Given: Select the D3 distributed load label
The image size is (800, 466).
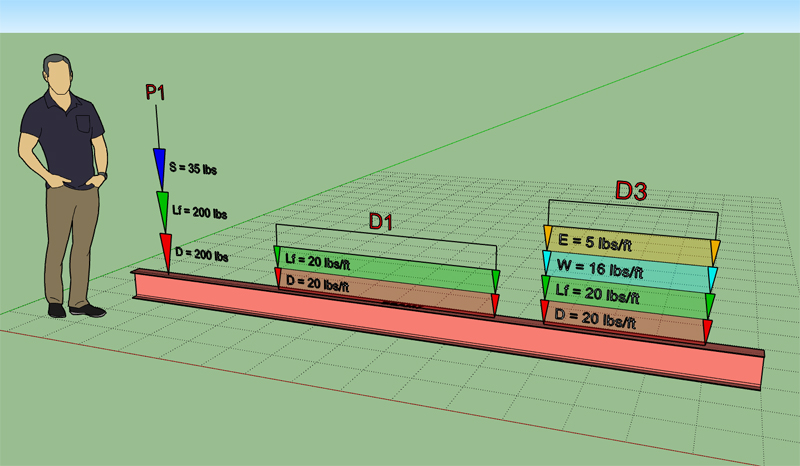Looking at the screenshot, I should tap(631, 190).
